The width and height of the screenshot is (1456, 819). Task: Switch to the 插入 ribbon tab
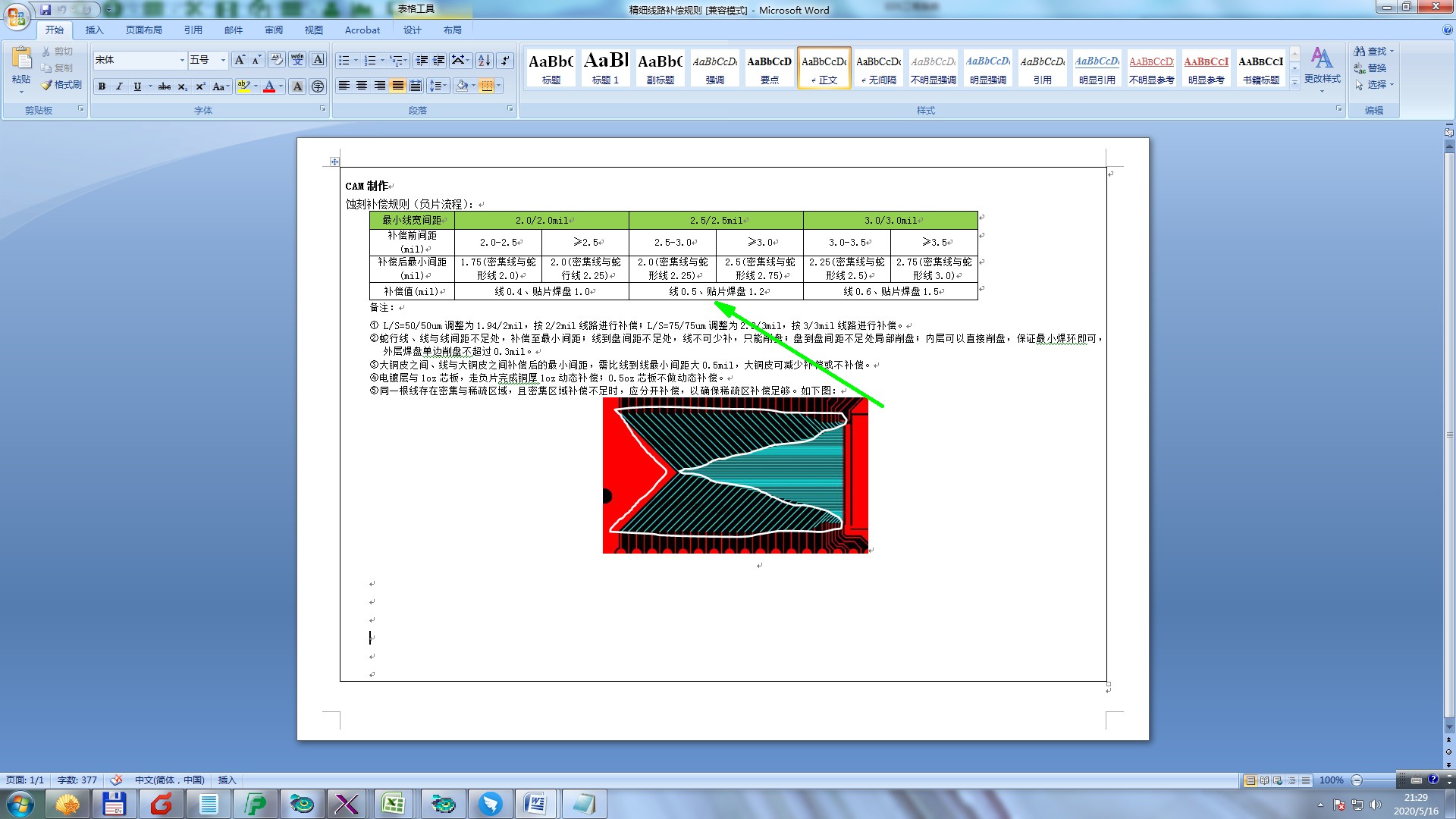94,30
